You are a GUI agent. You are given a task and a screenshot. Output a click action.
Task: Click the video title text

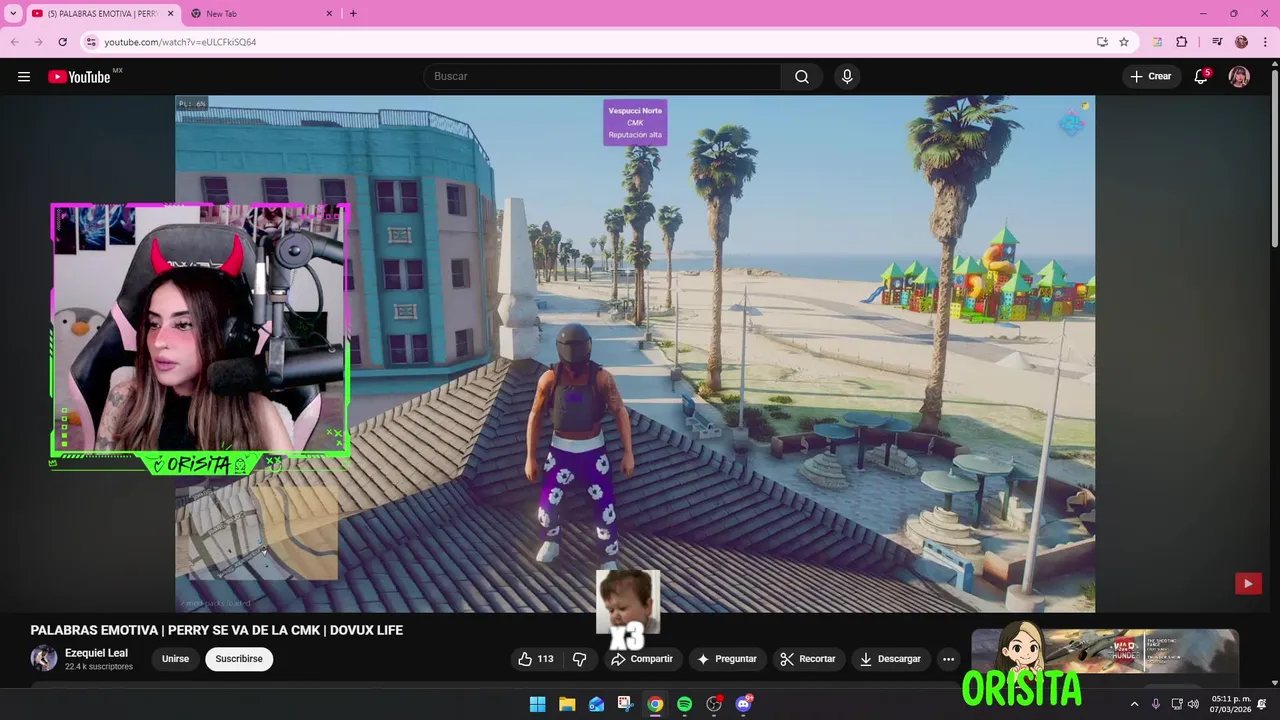[x=217, y=630]
